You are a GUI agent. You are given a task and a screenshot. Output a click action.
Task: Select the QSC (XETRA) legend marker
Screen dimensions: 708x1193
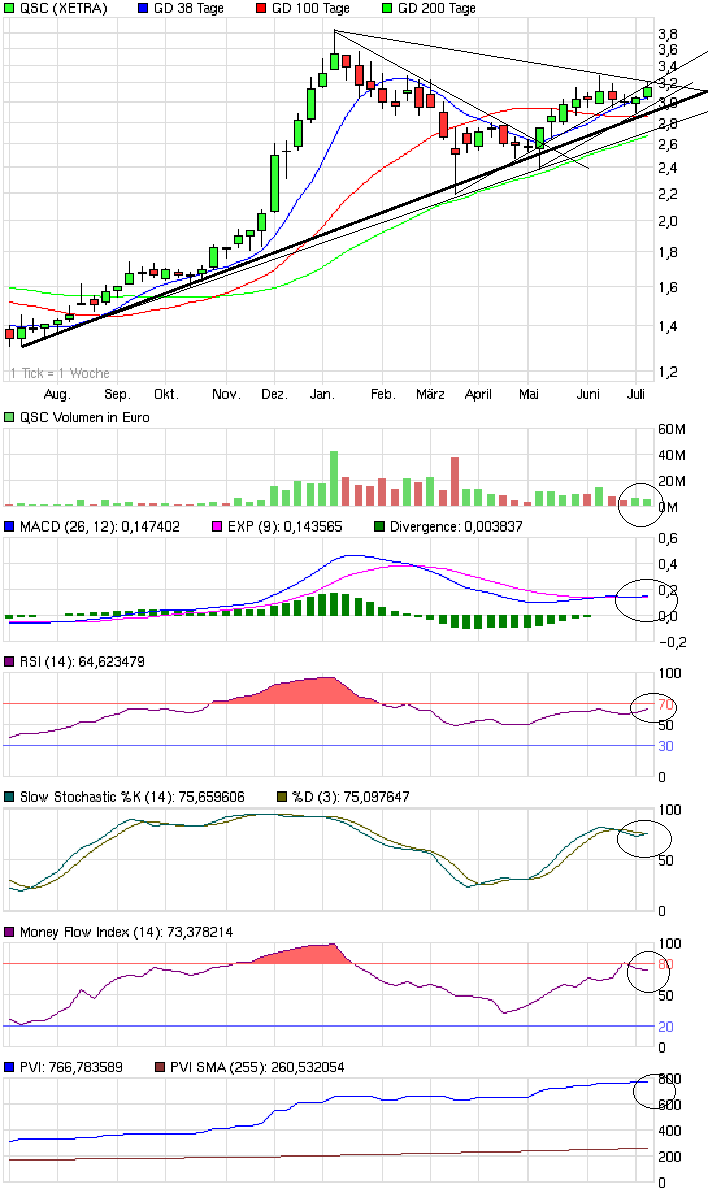10,8
